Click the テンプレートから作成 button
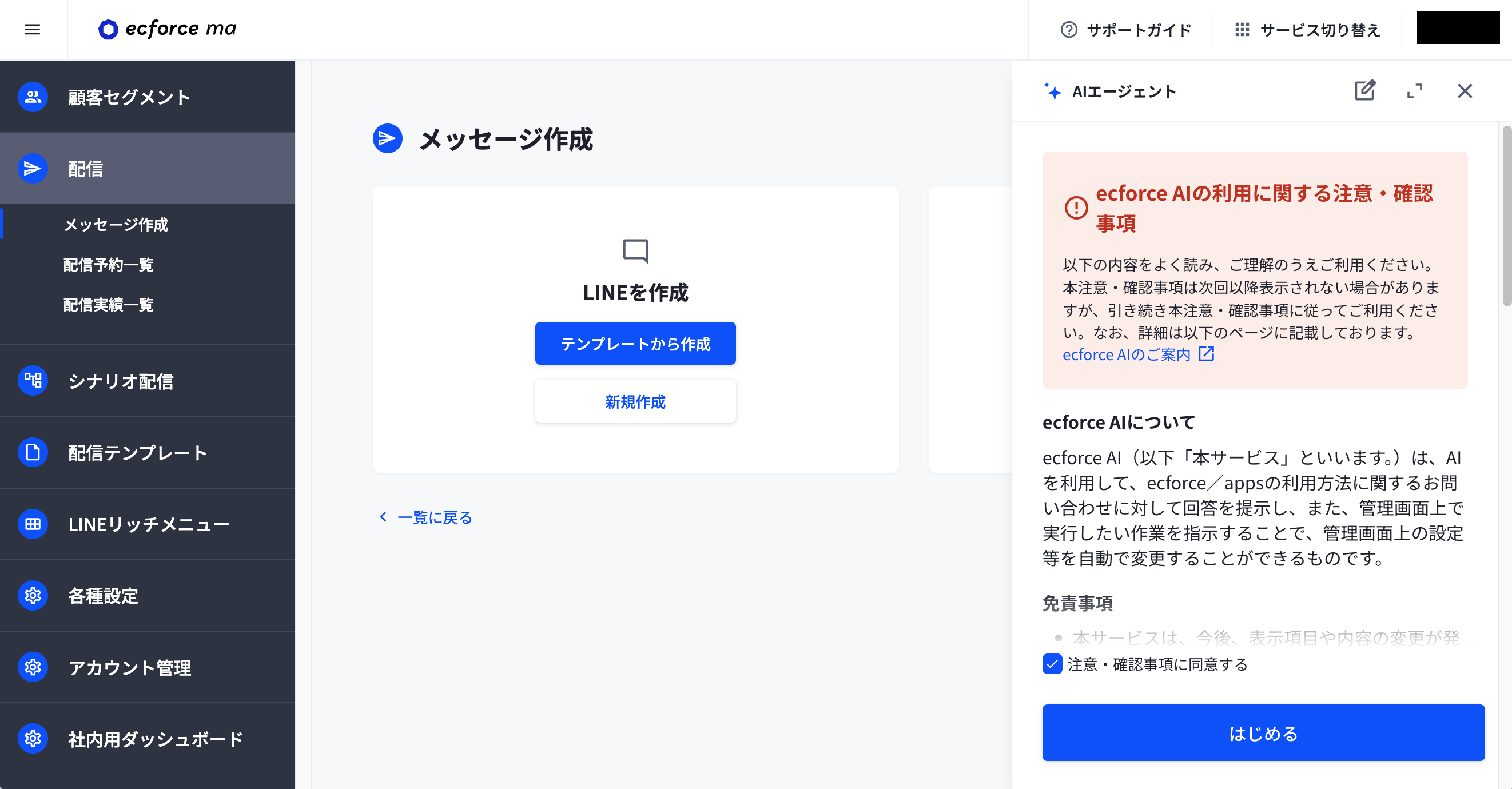The width and height of the screenshot is (1512, 789). pyautogui.click(x=635, y=344)
